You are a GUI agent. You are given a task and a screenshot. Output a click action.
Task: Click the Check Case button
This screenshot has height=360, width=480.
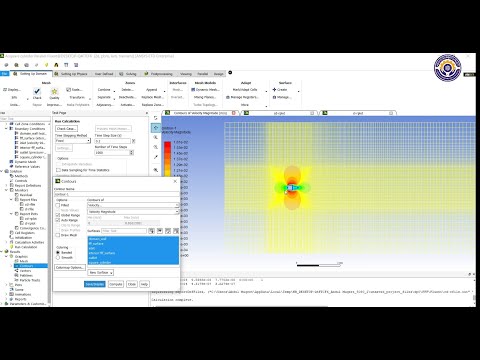tap(66, 129)
